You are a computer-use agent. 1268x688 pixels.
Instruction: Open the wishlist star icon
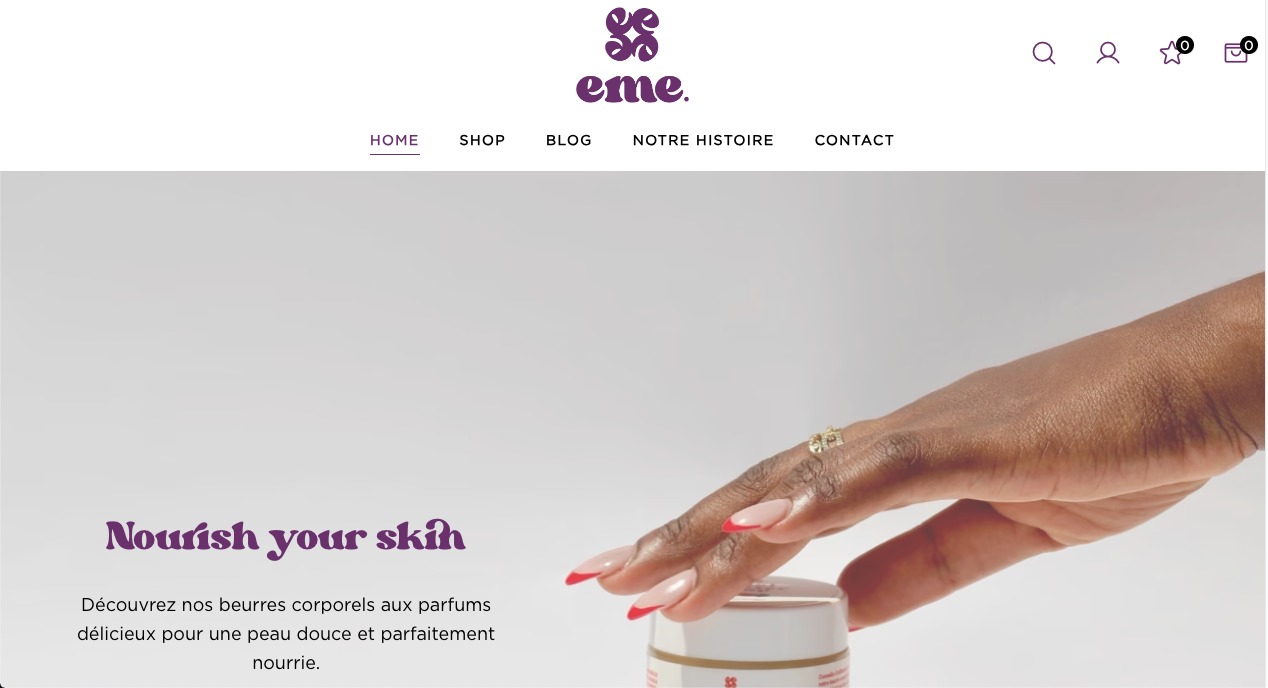pyautogui.click(x=1171, y=54)
